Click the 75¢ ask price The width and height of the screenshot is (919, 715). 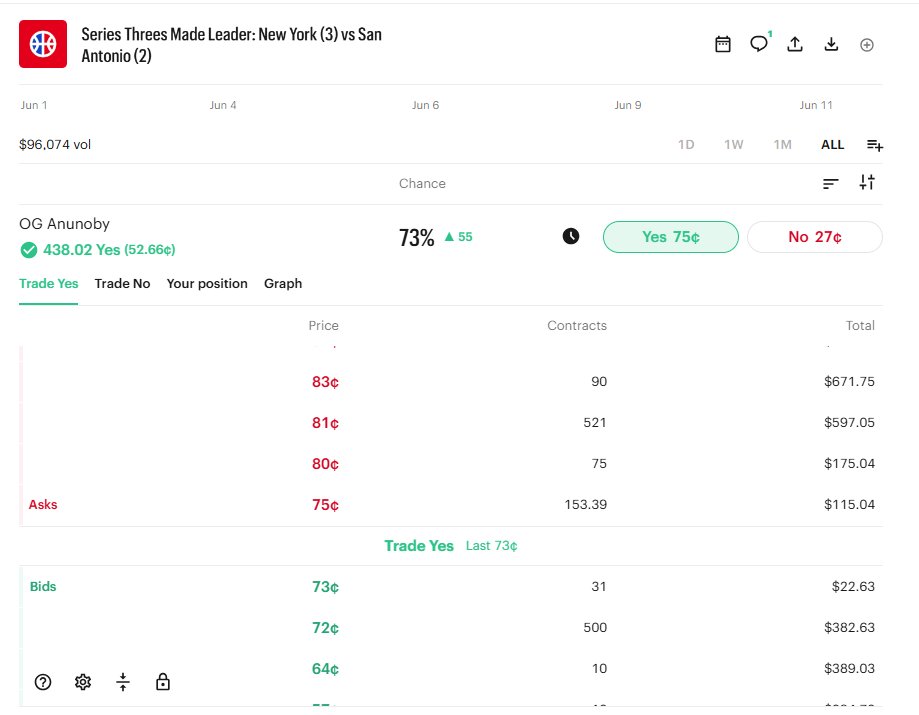tap(325, 505)
